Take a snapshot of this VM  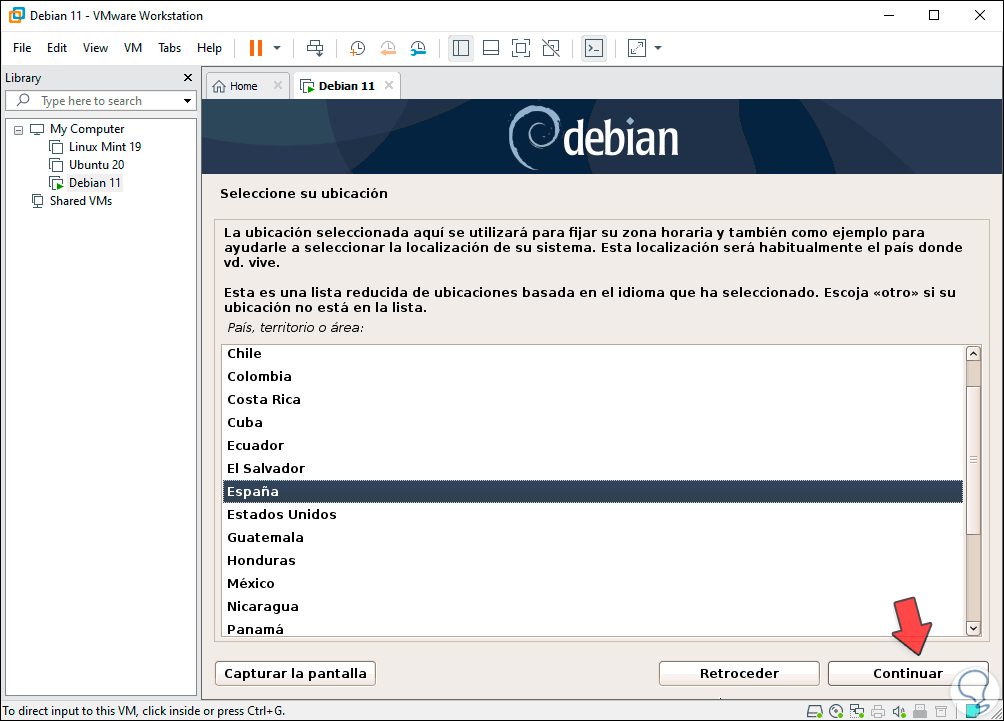click(357, 48)
